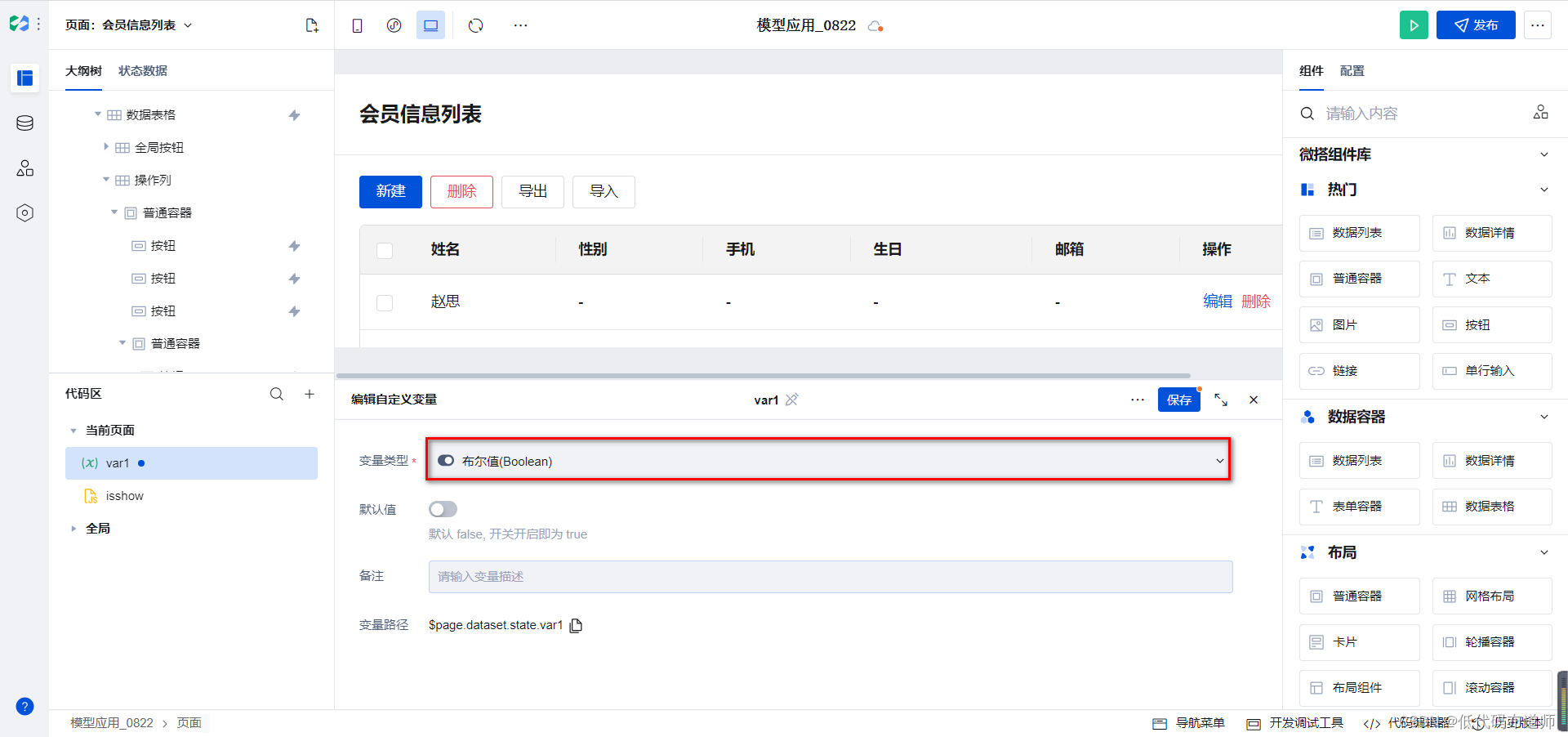The height and width of the screenshot is (737, 1568).
Task: Switch to mobile device preview
Action: [x=357, y=25]
